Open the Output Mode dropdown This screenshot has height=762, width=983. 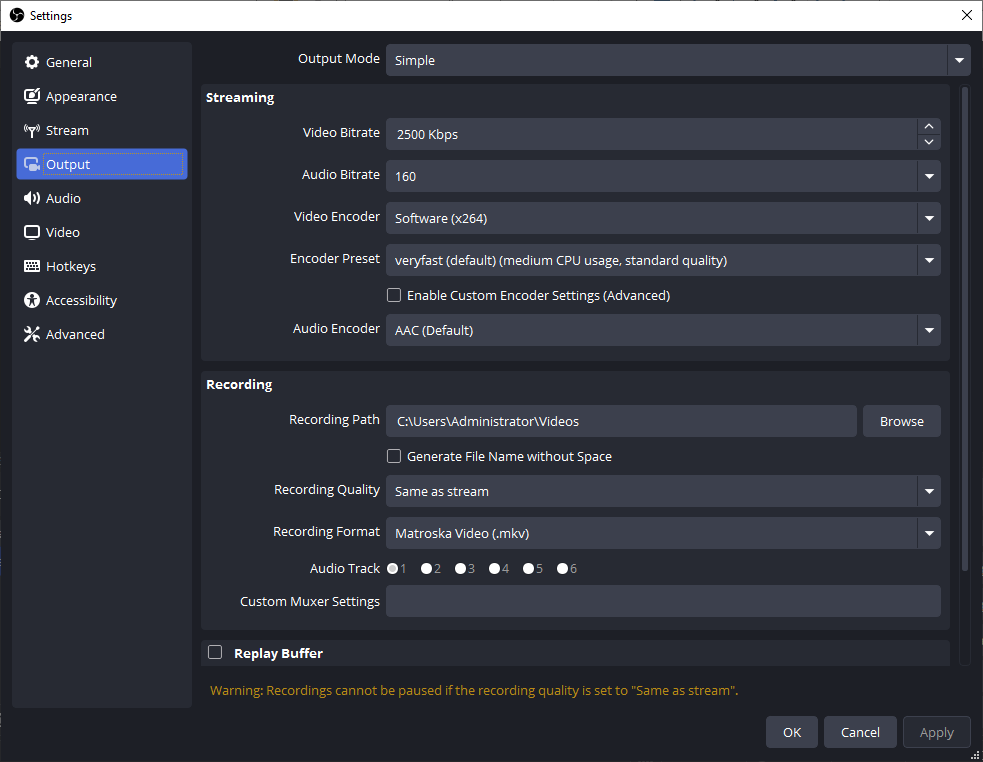pyautogui.click(x=959, y=60)
